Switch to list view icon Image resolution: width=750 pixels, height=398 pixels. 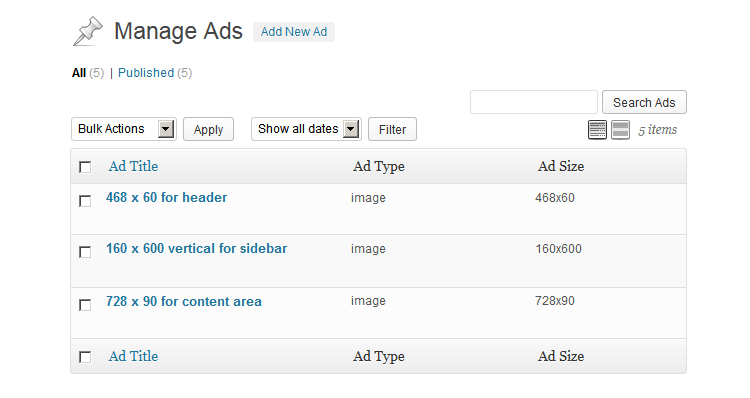(x=597, y=130)
